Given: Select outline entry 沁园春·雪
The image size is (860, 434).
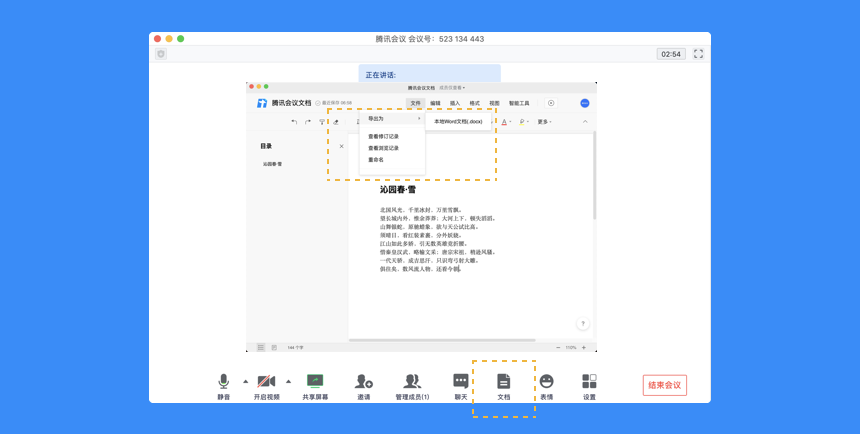Looking at the screenshot, I should click(x=272, y=164).
